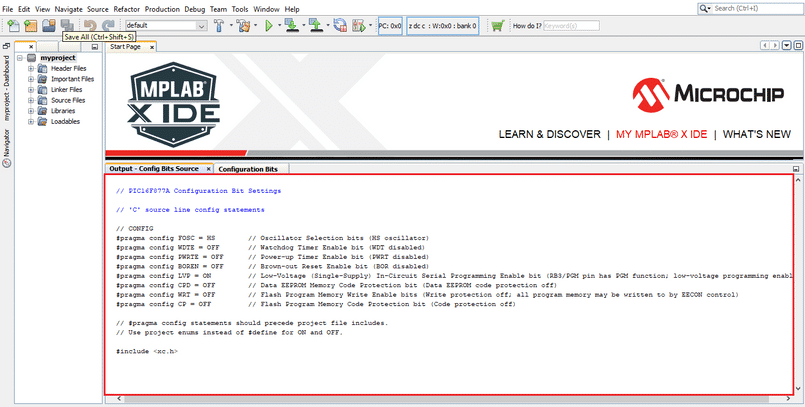Click the Source Files folder icon
The height and width of the screenshot is (407, 805).
point(42,101)
